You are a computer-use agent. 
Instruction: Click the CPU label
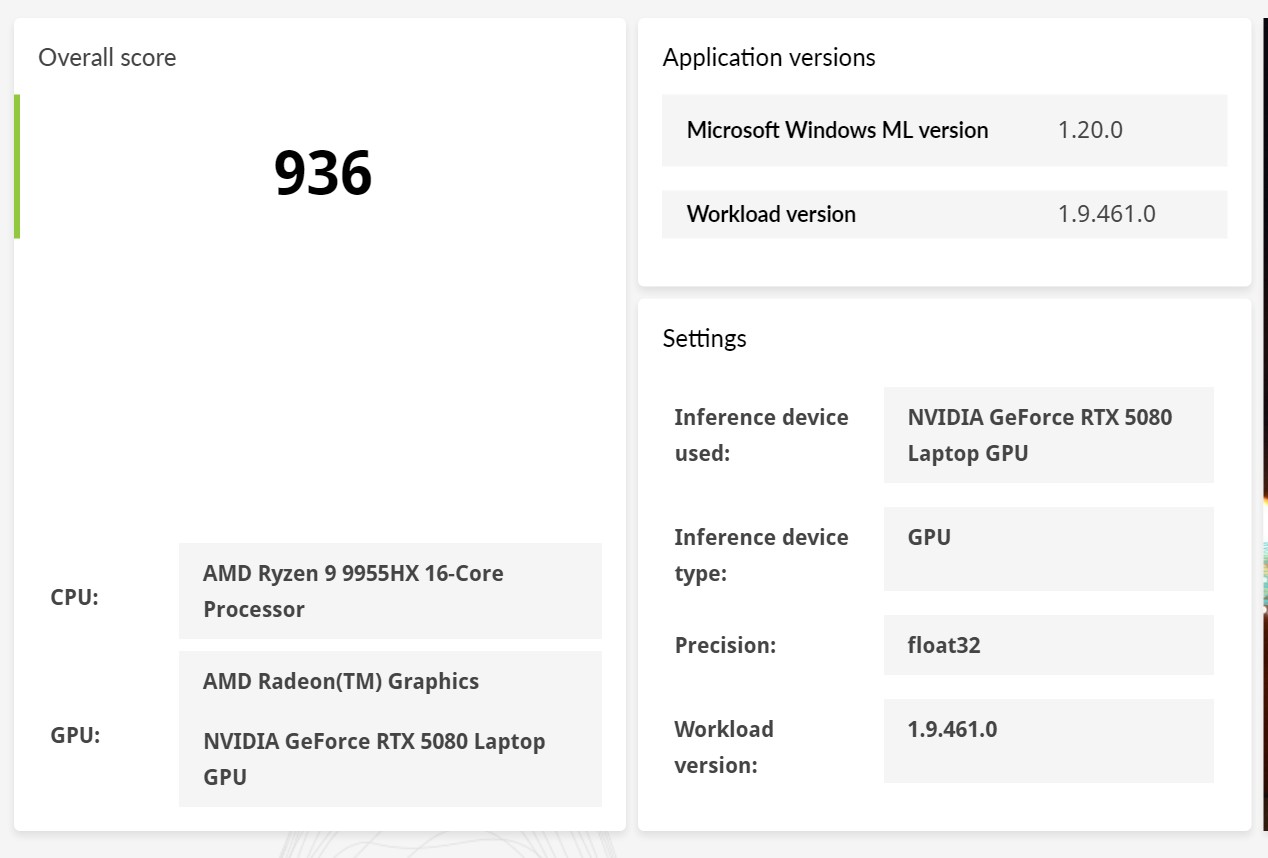pyautogui.click(x=75, y=597)
